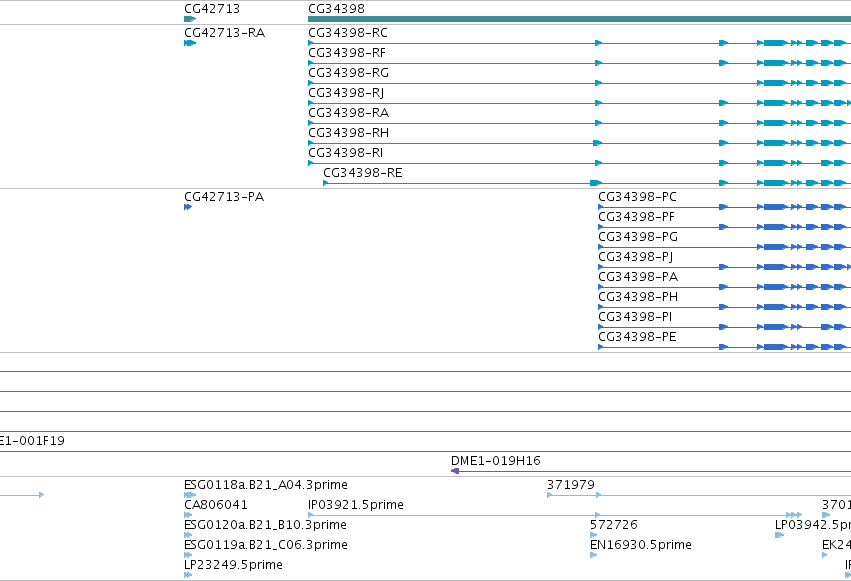The width and height of the screenshot is (851, 581).
Task: Select EST ESG0120a.B21_B10.3prime
Action: 265,525
